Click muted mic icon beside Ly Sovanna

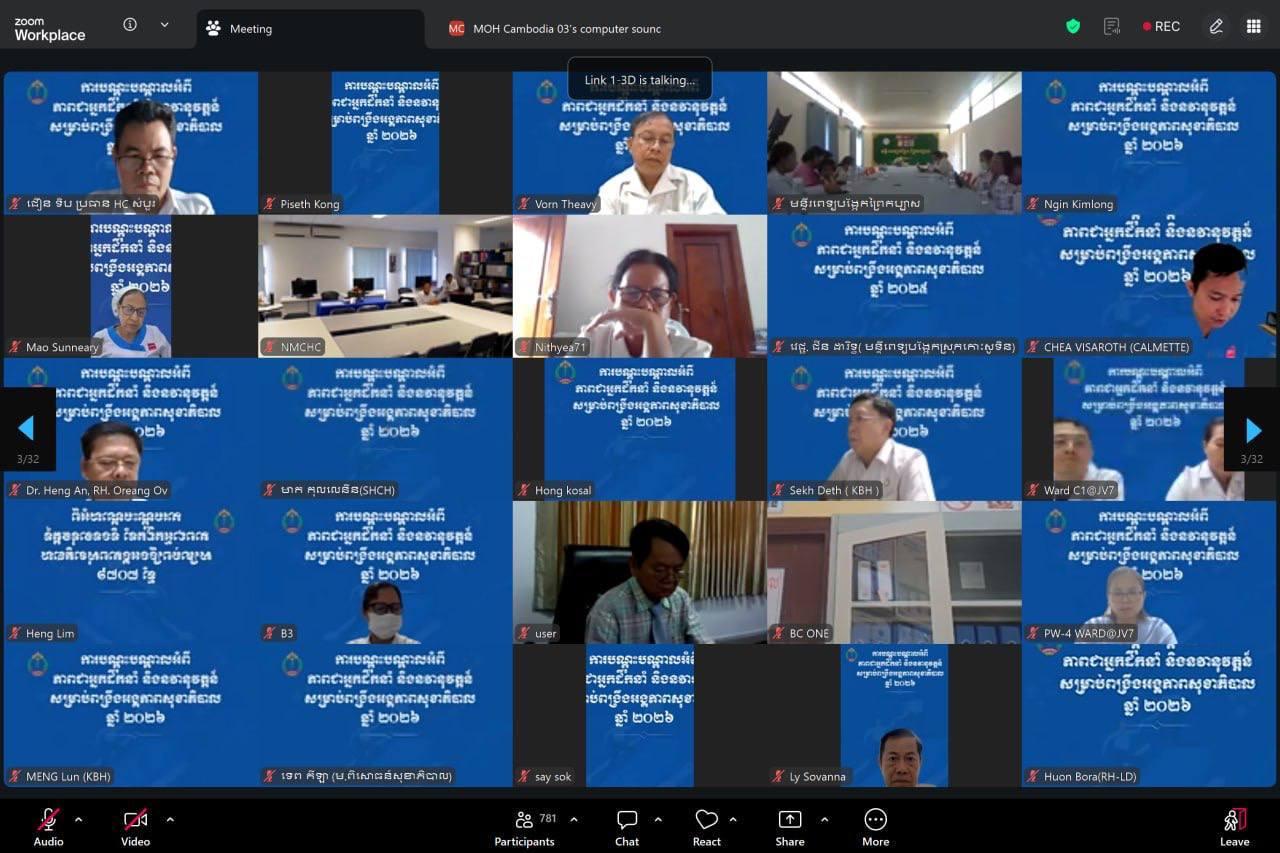tap(778, 776)
